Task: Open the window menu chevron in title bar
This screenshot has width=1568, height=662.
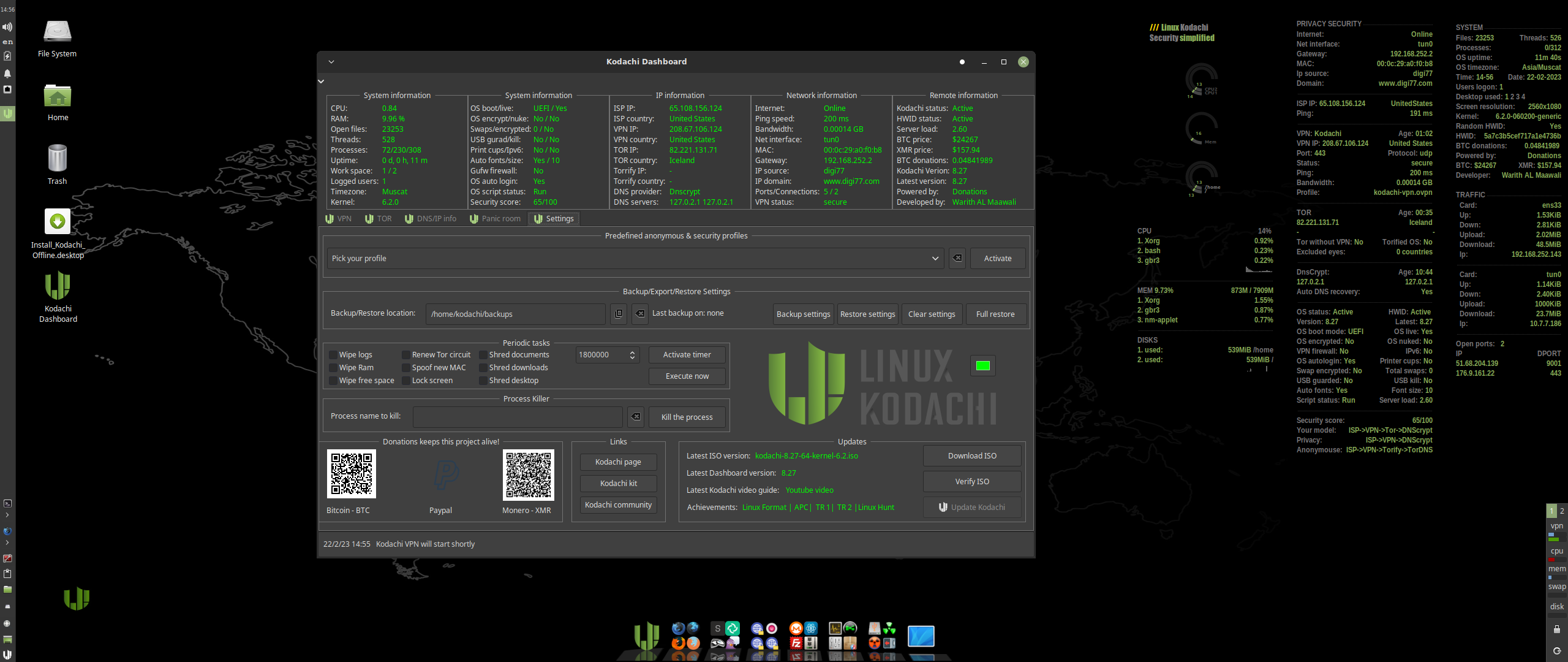Action: point(331,62)
